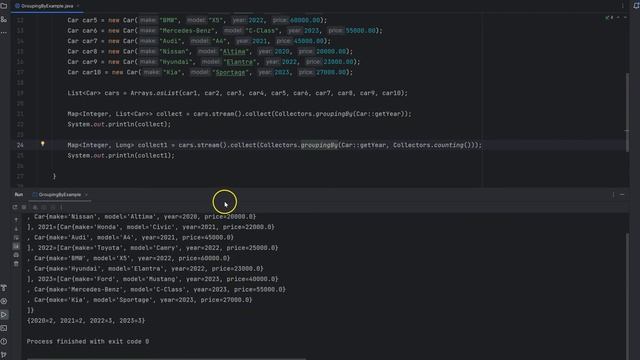
Task: Click the console line with make='Audi'
Action: point(131,238)
